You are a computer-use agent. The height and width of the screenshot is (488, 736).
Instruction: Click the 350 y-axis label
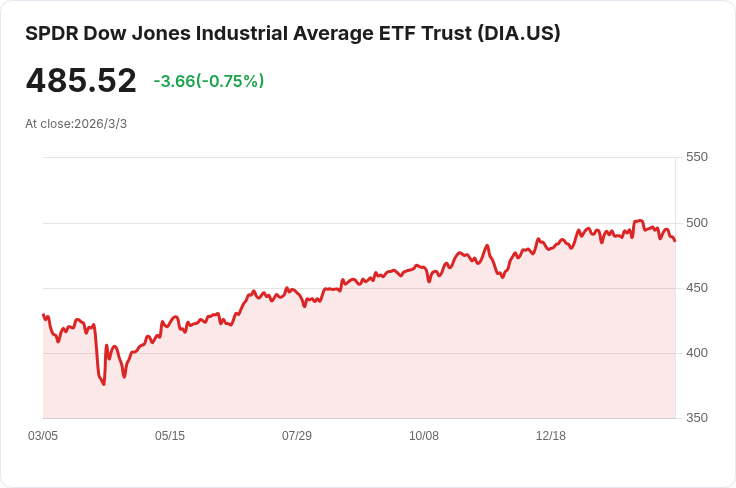click(697, 418)
